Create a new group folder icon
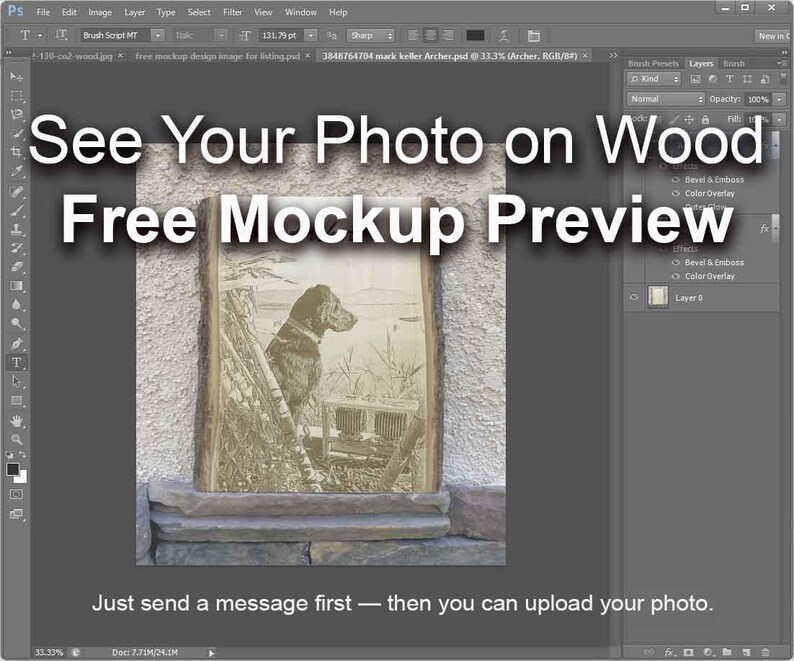 [727, 652]
